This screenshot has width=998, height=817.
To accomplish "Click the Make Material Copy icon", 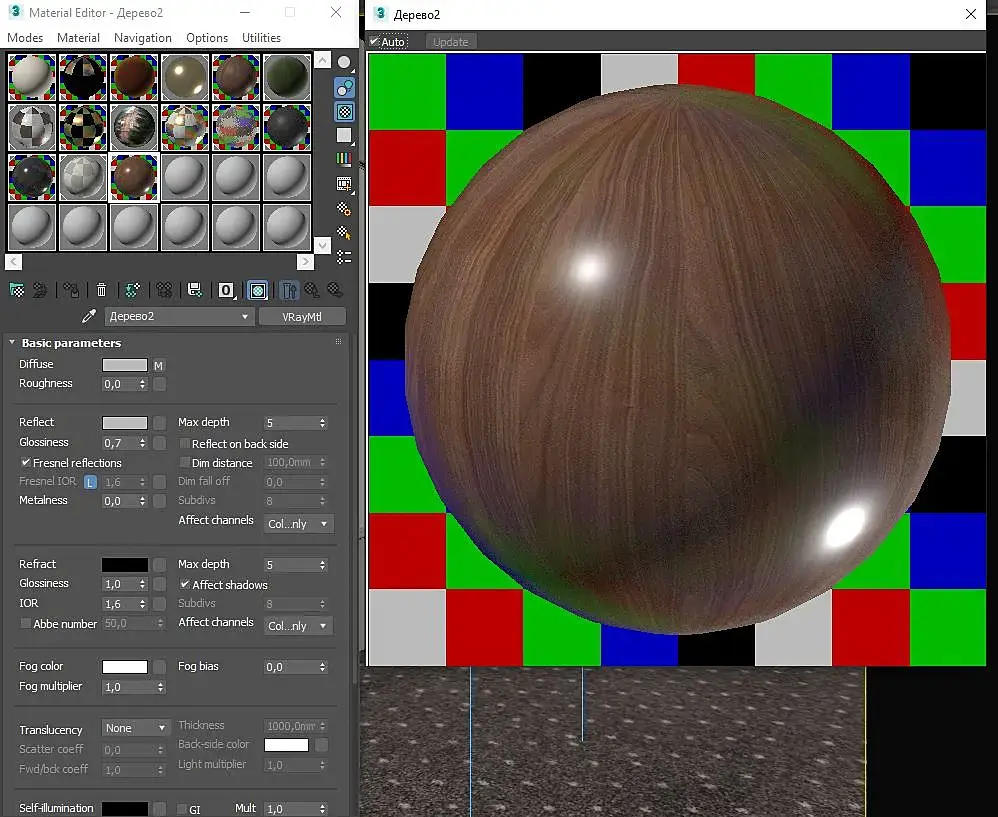I will pyautogui.click(x=132, y=291).
